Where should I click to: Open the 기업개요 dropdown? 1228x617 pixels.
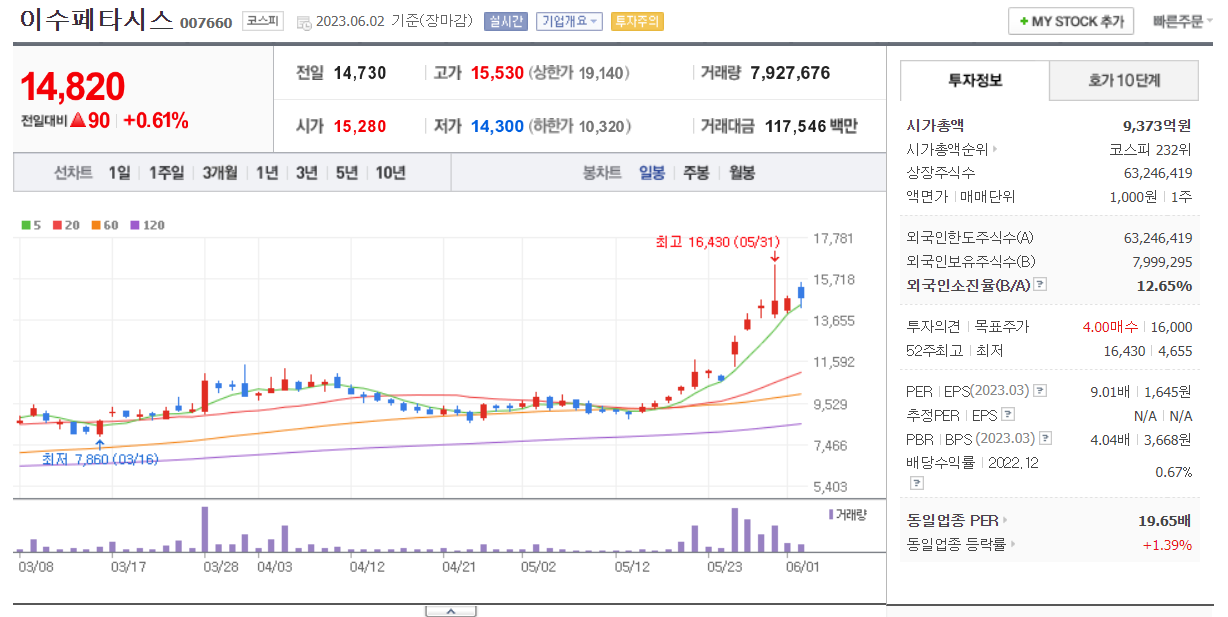click(x=568, y=21)
